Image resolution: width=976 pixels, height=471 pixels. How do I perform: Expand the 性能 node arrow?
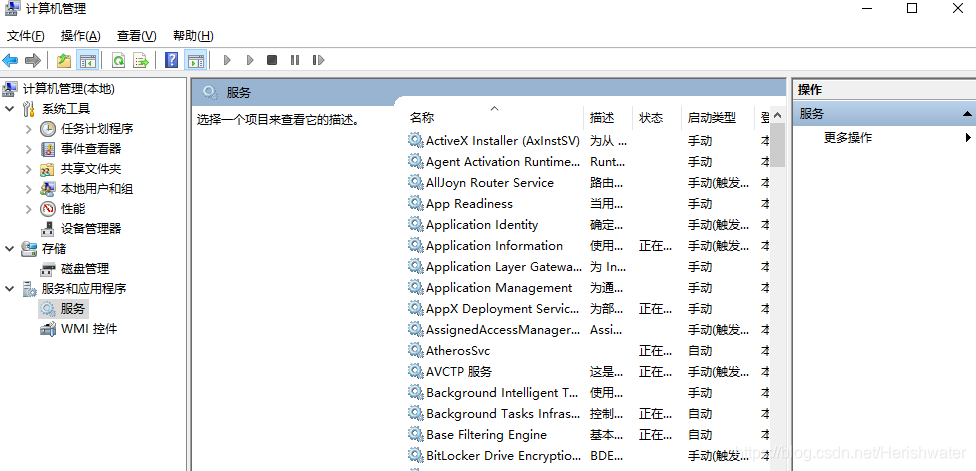click(29, 209)
